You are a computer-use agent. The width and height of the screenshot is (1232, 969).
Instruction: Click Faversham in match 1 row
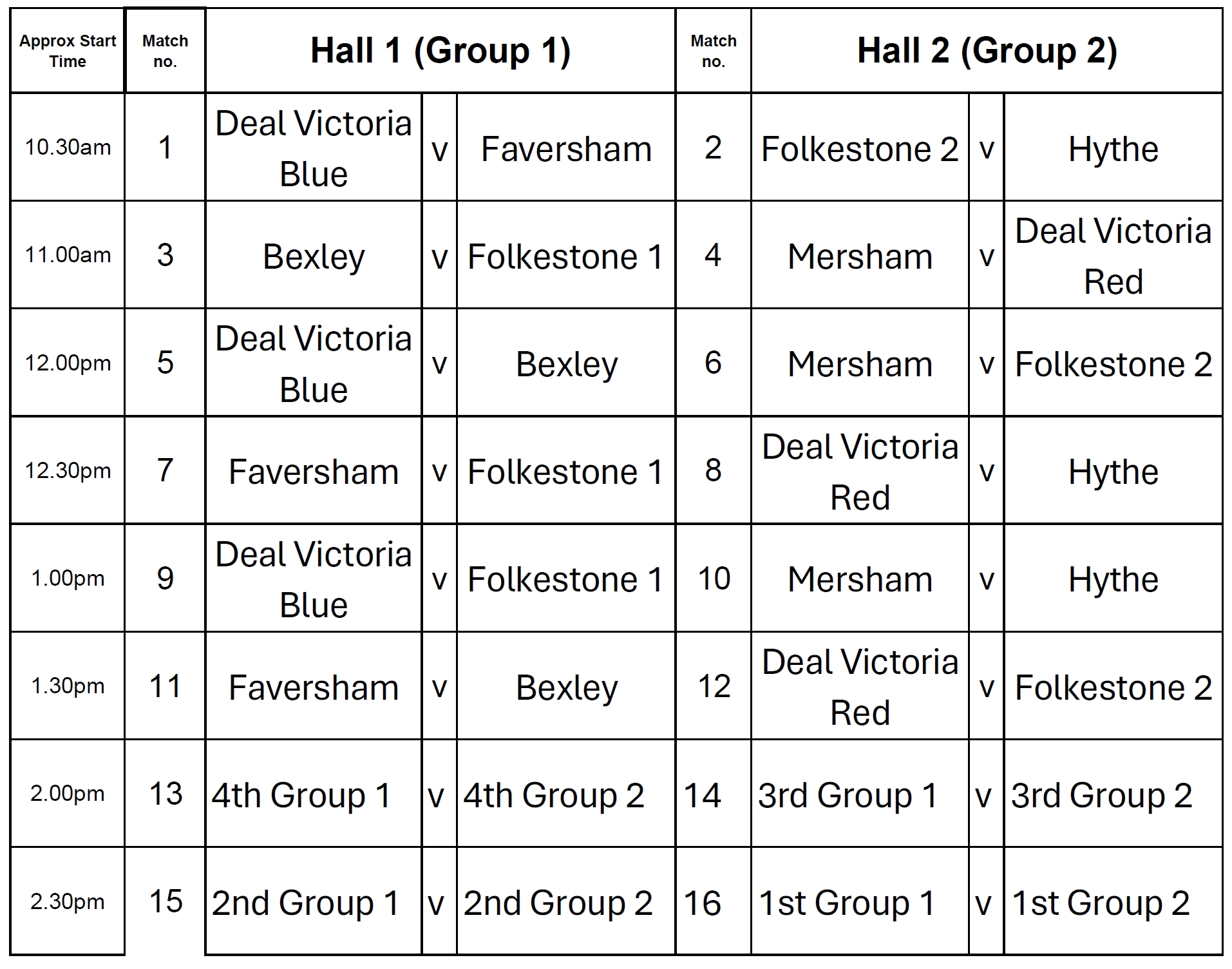566,149
